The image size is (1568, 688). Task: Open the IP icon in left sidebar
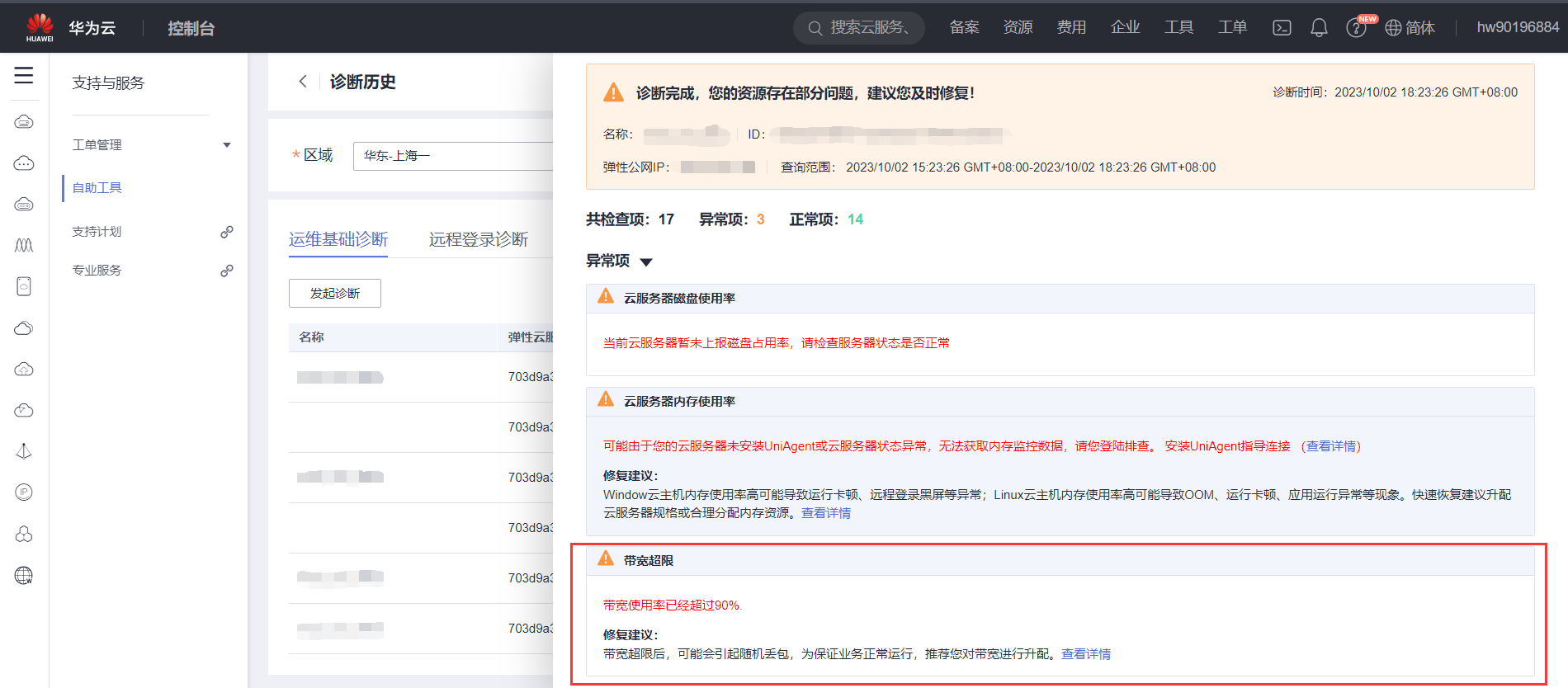pyautogui.click(x=24, y=492)
